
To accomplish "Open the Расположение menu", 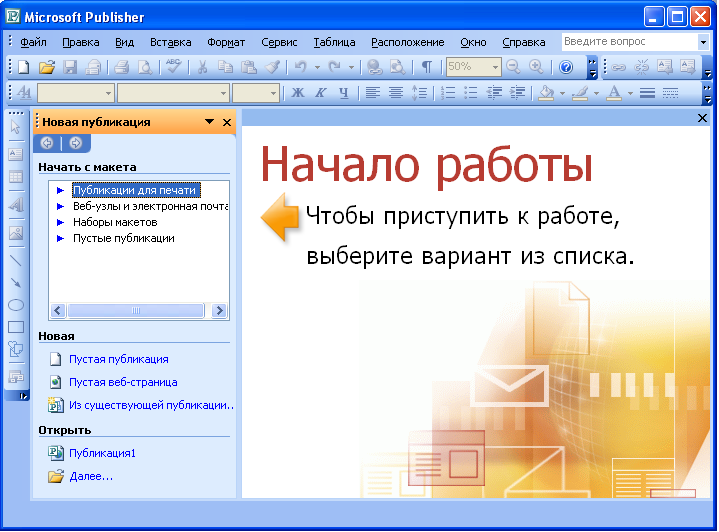I will click(x=408, y=42).
